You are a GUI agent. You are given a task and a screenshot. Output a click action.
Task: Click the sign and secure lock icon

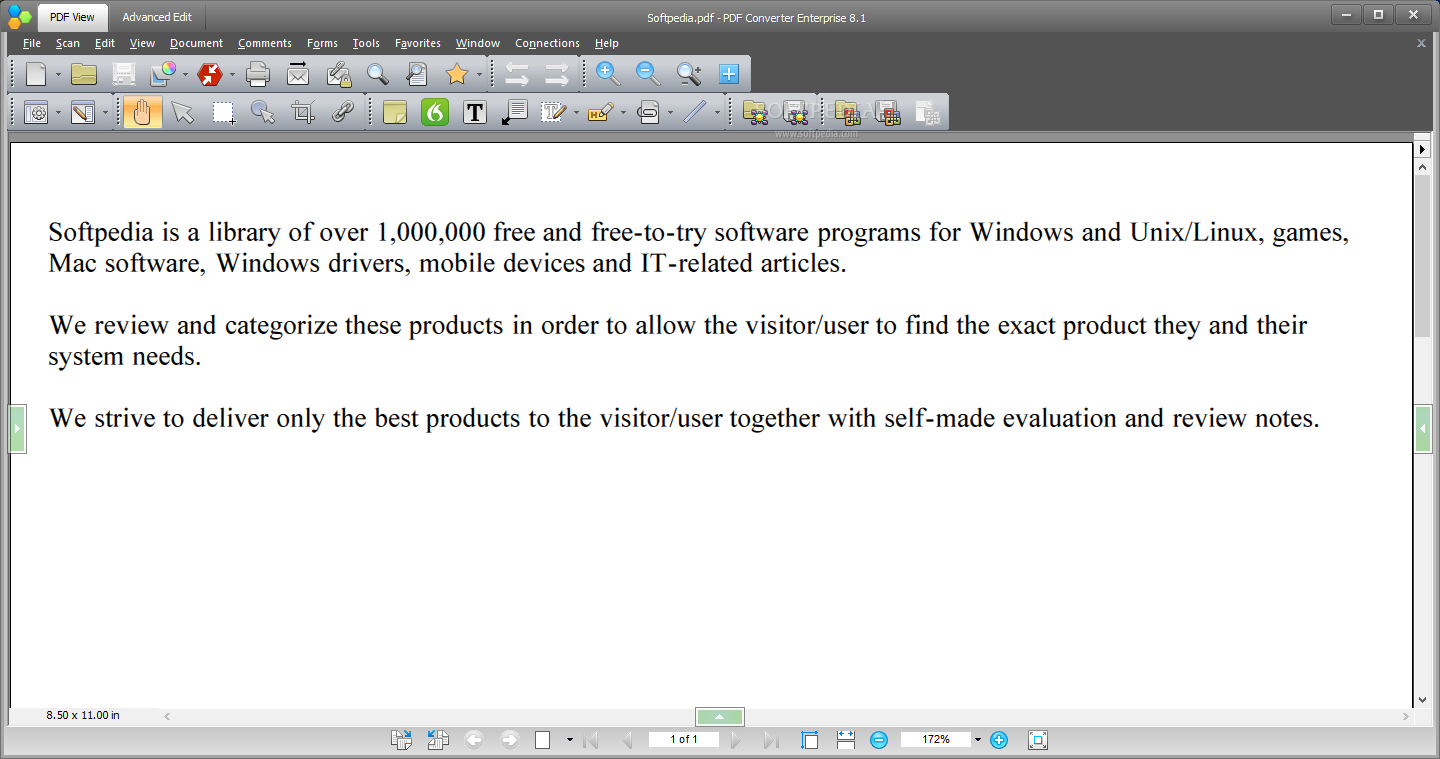(338, 73)
